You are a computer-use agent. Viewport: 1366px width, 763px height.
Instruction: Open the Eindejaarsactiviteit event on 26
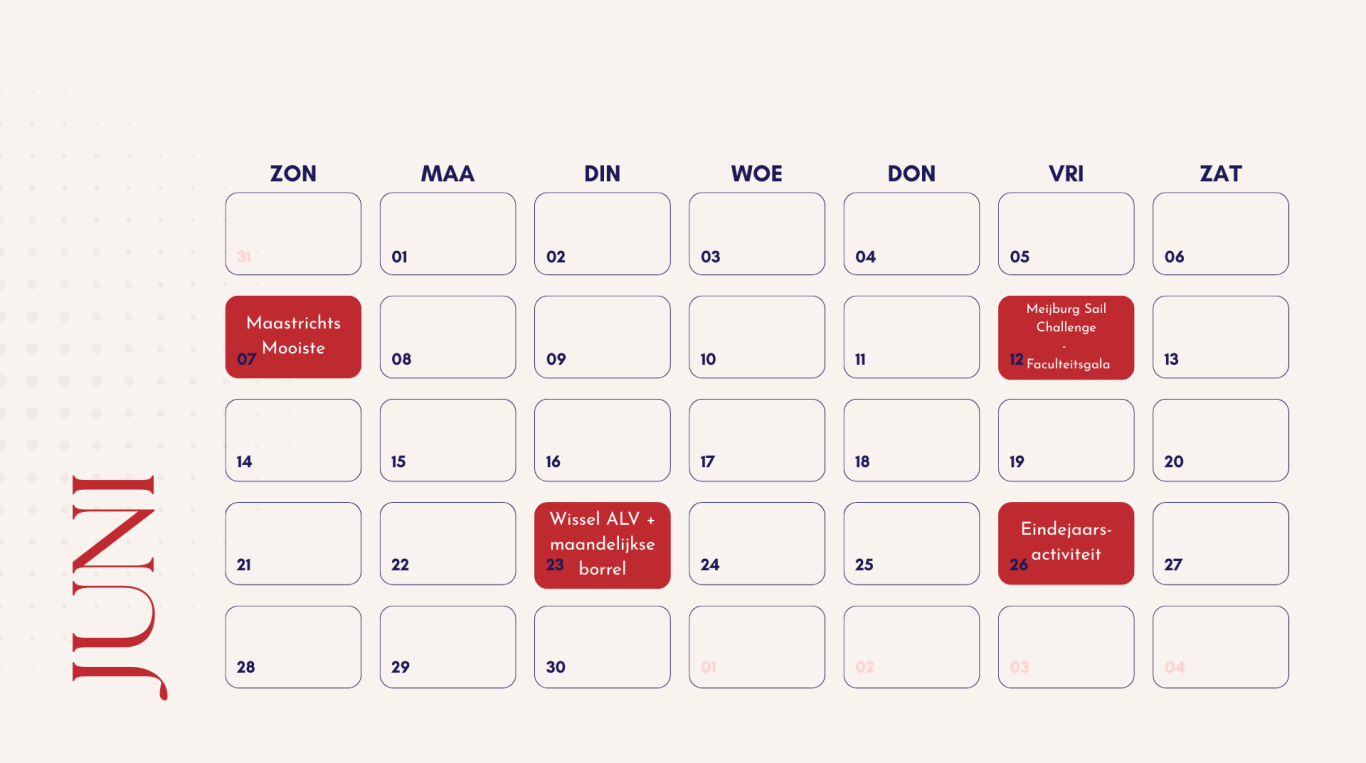pos(1066,542)
